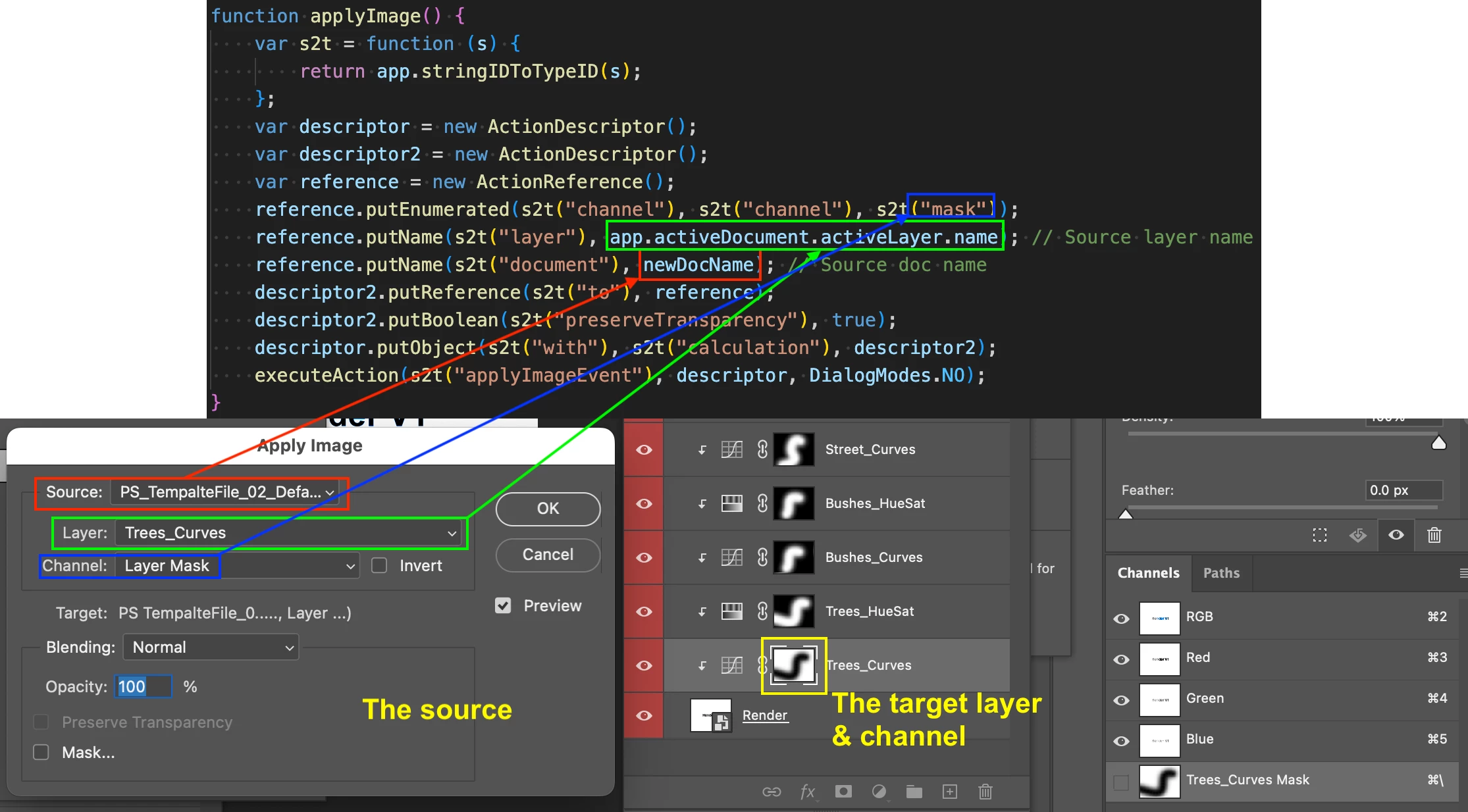Delete mask with Properties panel trash icon

pyautogui.click(x=1434, y=535)
